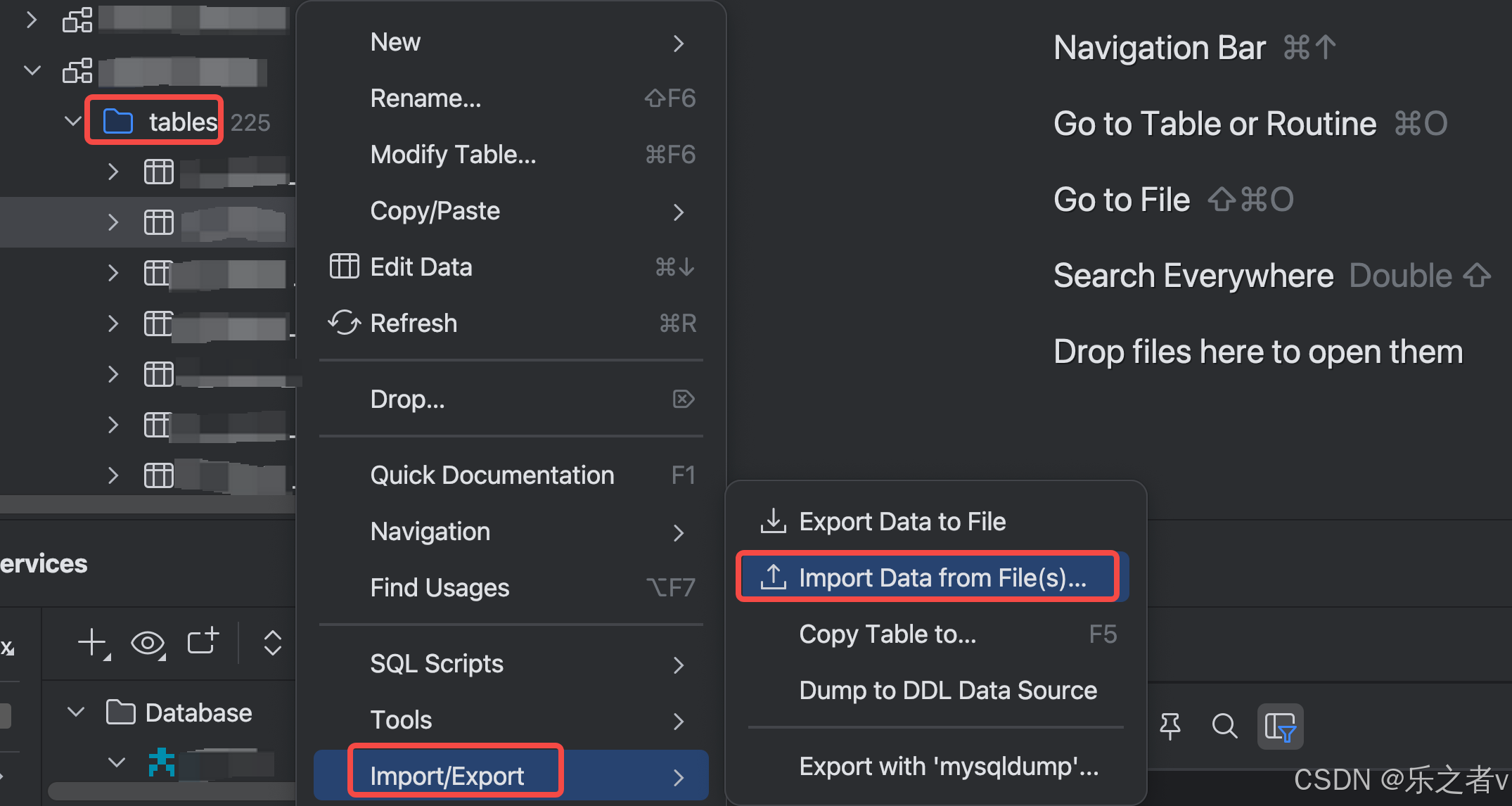Collapse the Database services node
The width and height of the screenshot is (1512, 806).
76,712
